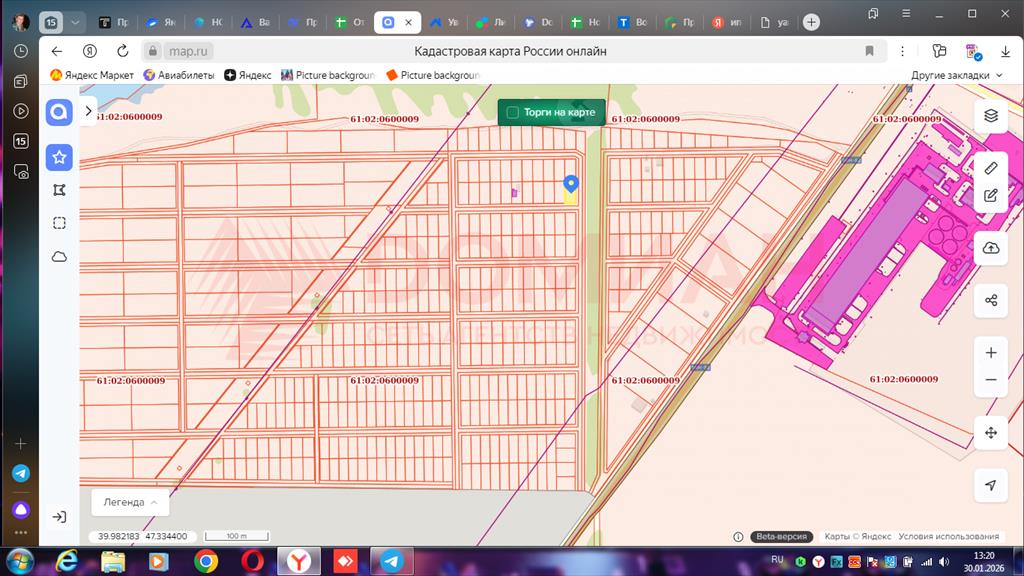Open the polygon flag tool in sidebar
The width and height of the screenshot is (1024, 576).
(59, 190)
